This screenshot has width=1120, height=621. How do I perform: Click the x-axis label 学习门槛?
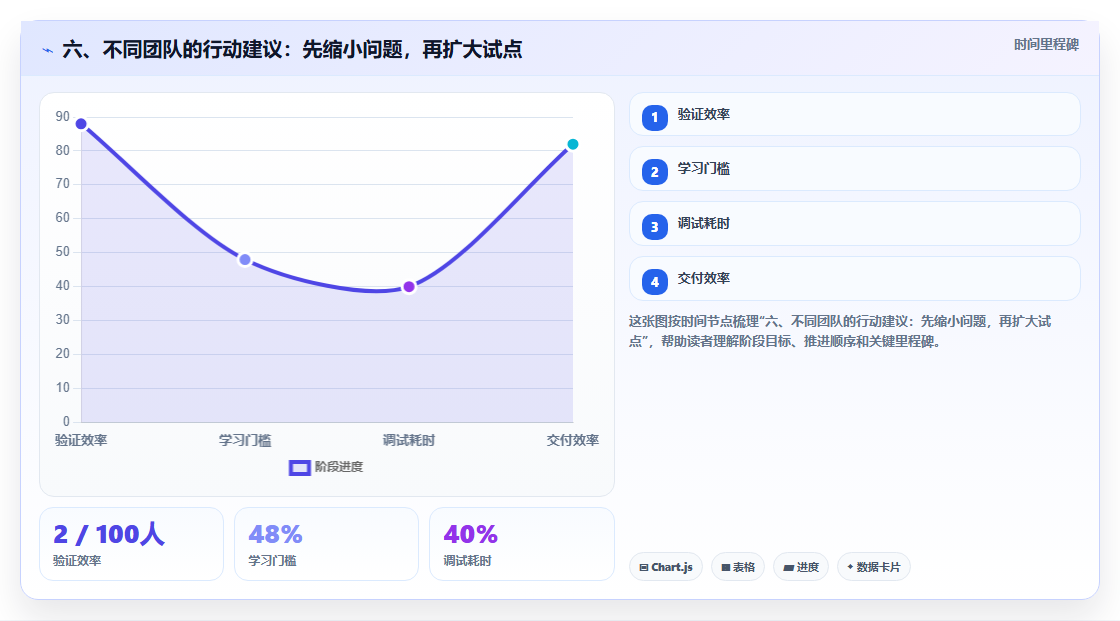coord(245,440)
